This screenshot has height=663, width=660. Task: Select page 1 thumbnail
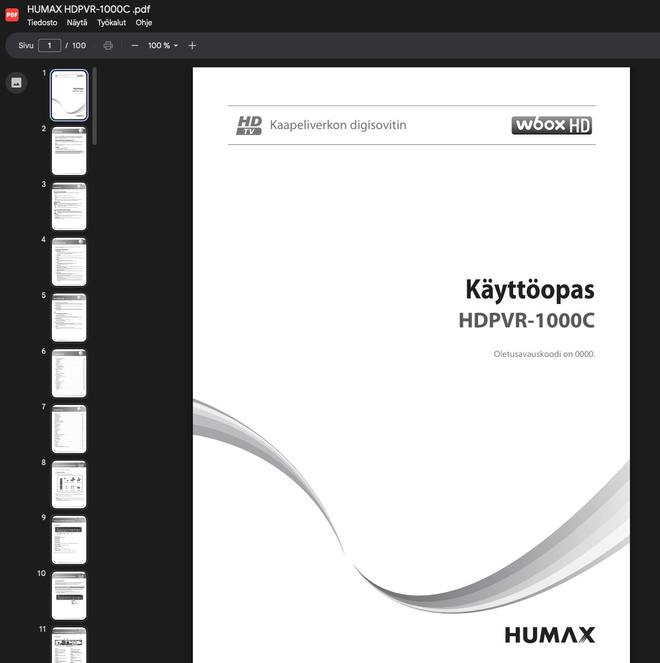click(x=69, y=95)
